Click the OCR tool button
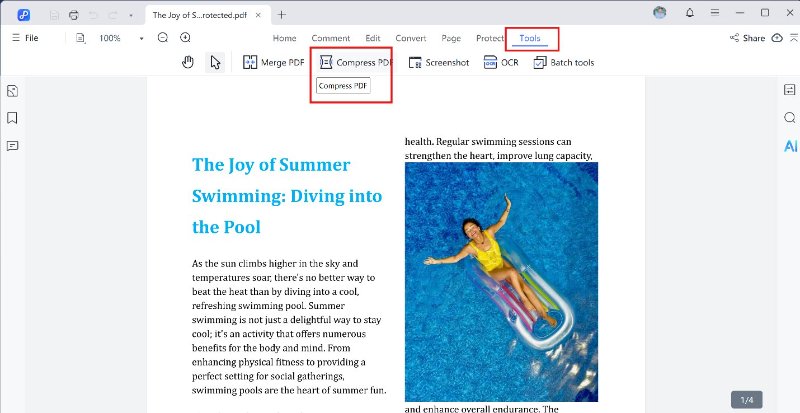The height and width of the screenshot is (413, 800). click(500, 62)
